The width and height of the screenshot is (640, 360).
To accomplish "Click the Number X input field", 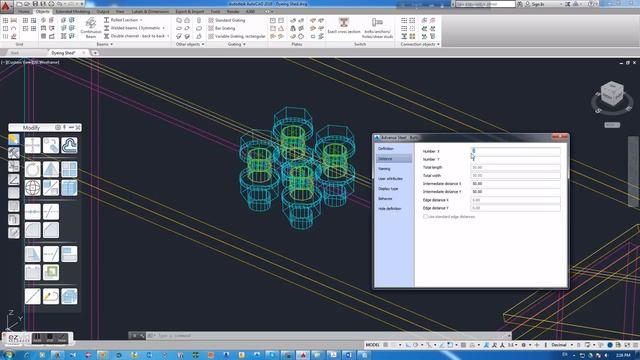I will [x=516, y=151].
